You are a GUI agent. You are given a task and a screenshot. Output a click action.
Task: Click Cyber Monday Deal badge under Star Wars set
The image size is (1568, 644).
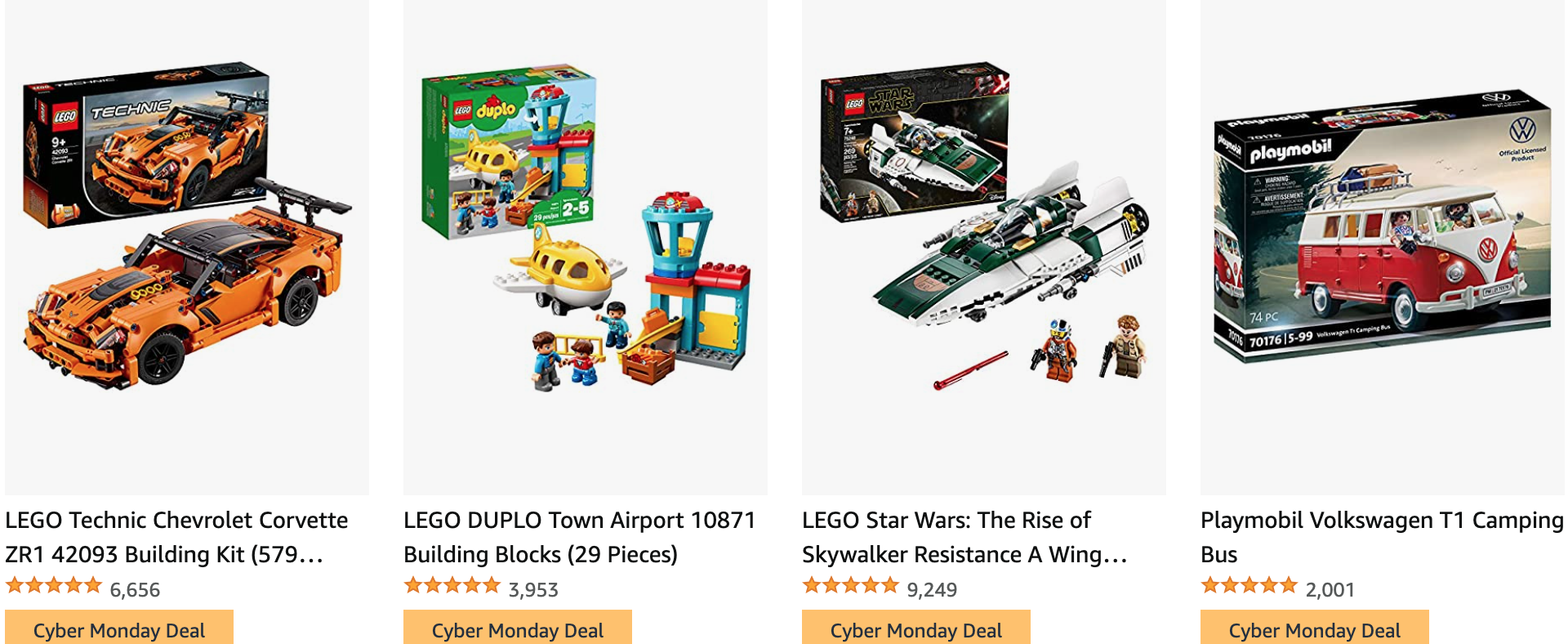click(916, 628)
